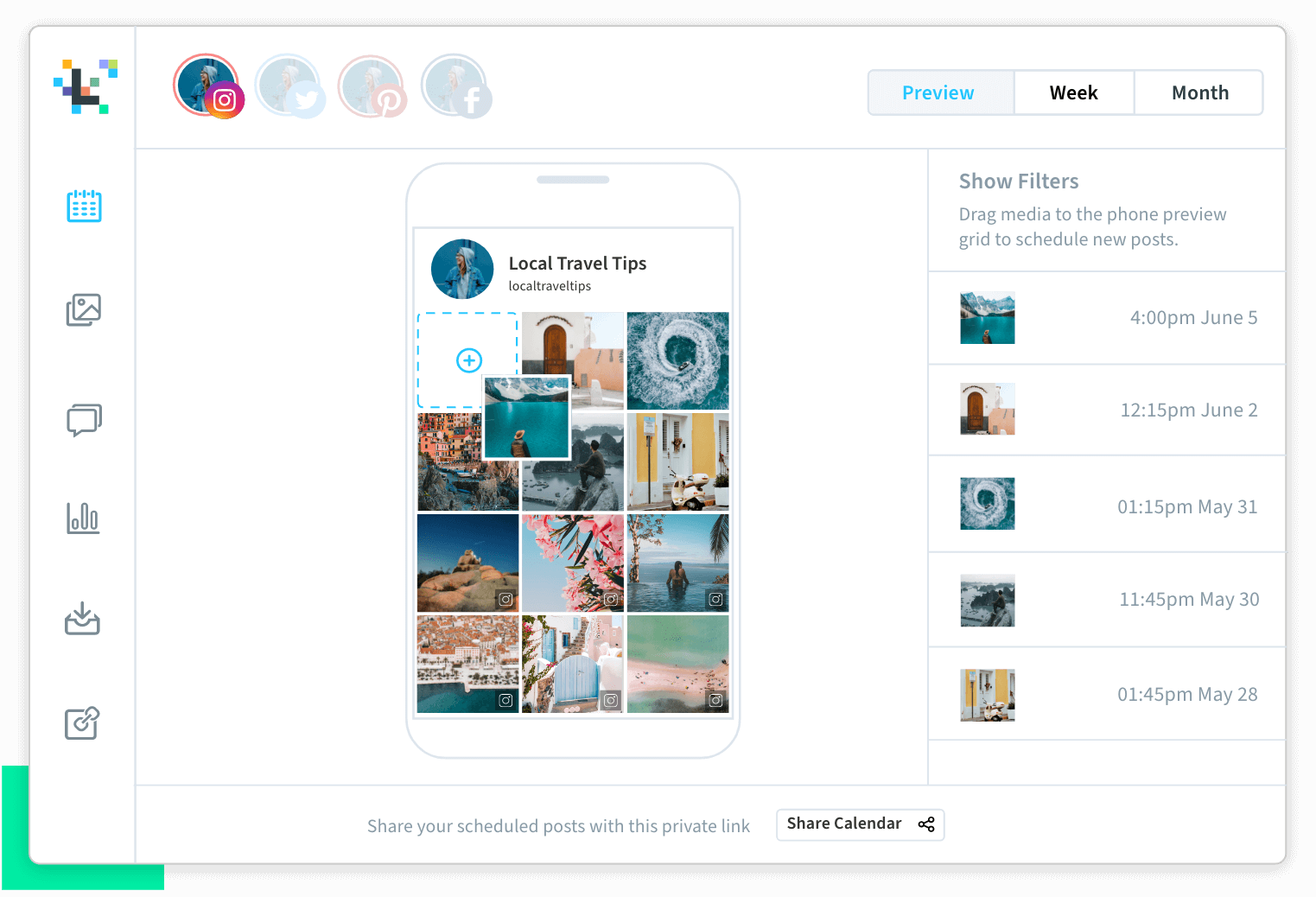
Task: Select the Facebook profile avatar
Action: [x=455, y=86]
